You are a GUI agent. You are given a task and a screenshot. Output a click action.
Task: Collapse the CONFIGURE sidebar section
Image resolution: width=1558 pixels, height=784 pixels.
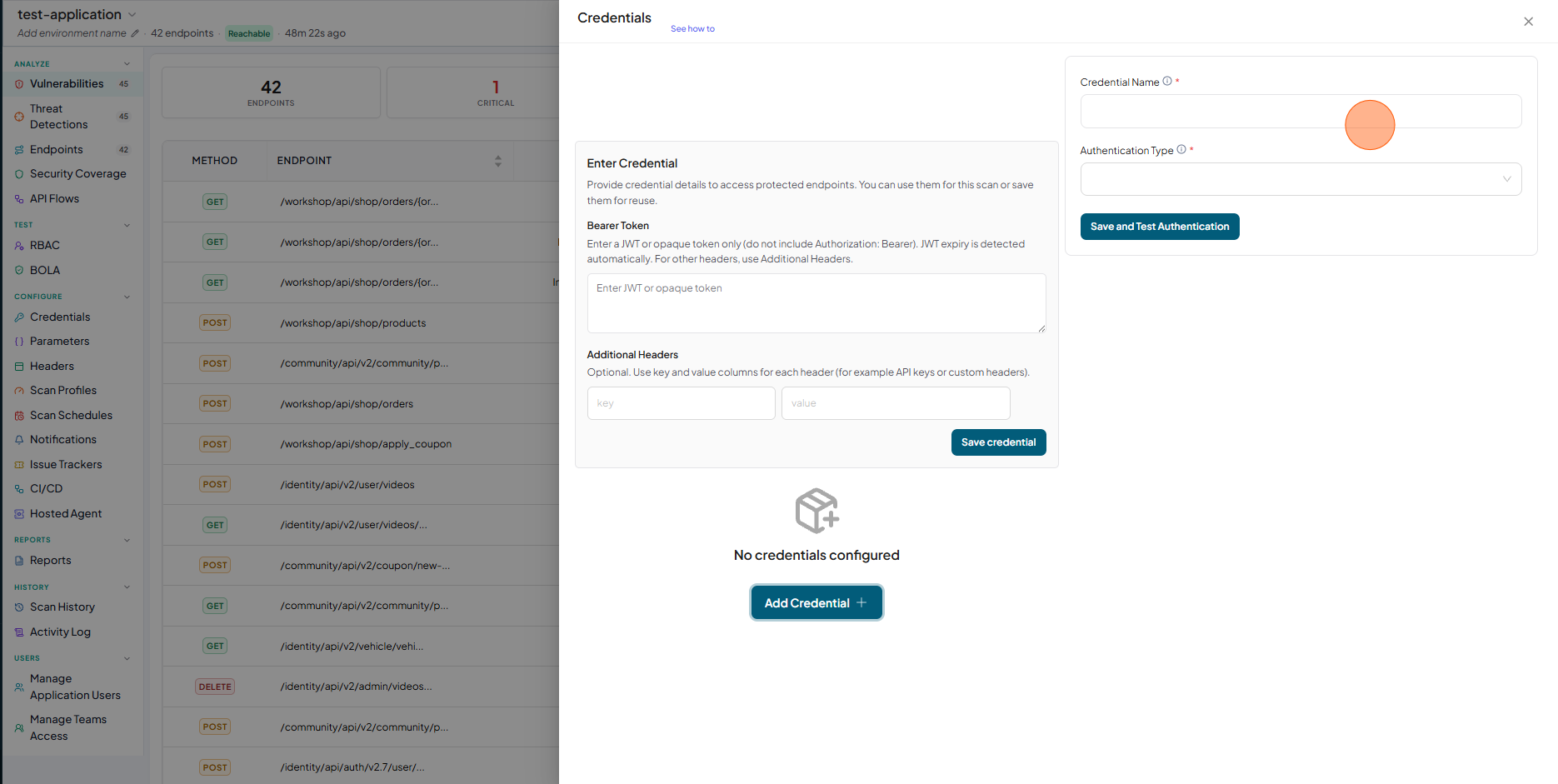[127, 297]
